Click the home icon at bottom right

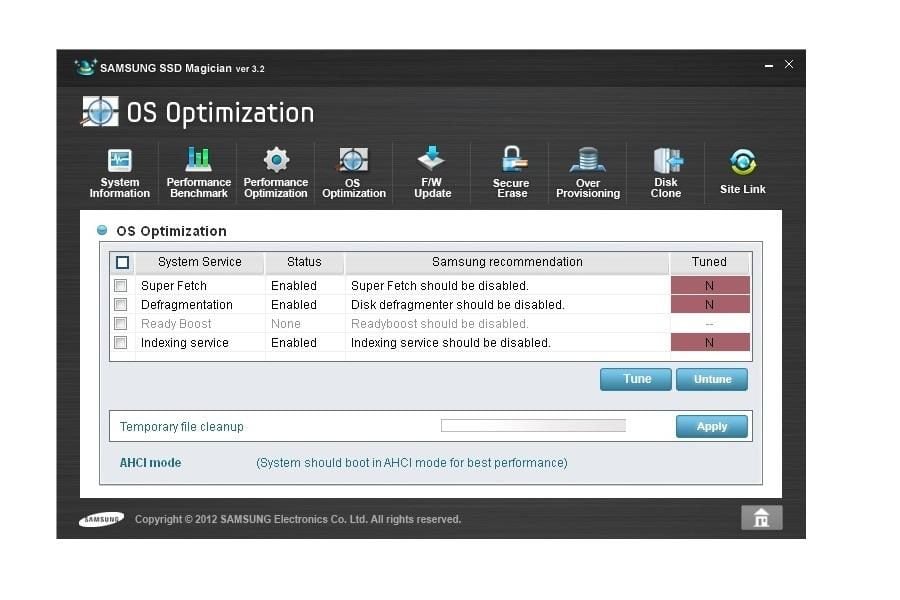(x=761, y=517)
